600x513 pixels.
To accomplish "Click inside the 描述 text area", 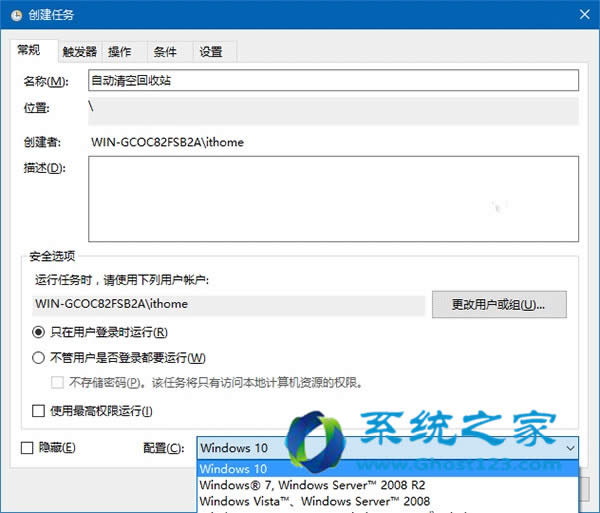I will click(333, 199).
